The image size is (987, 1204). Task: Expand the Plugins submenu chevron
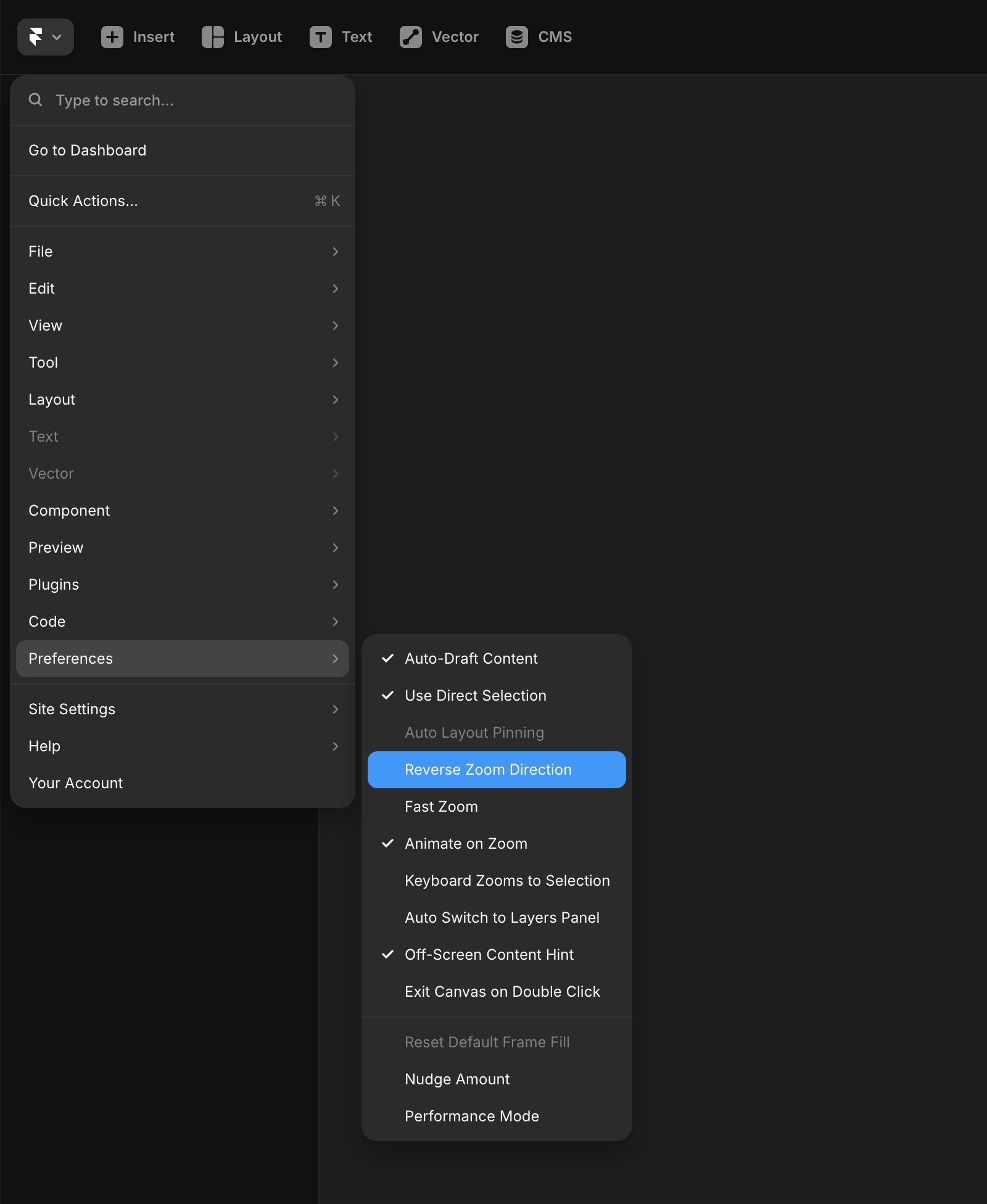click(336, 585)
